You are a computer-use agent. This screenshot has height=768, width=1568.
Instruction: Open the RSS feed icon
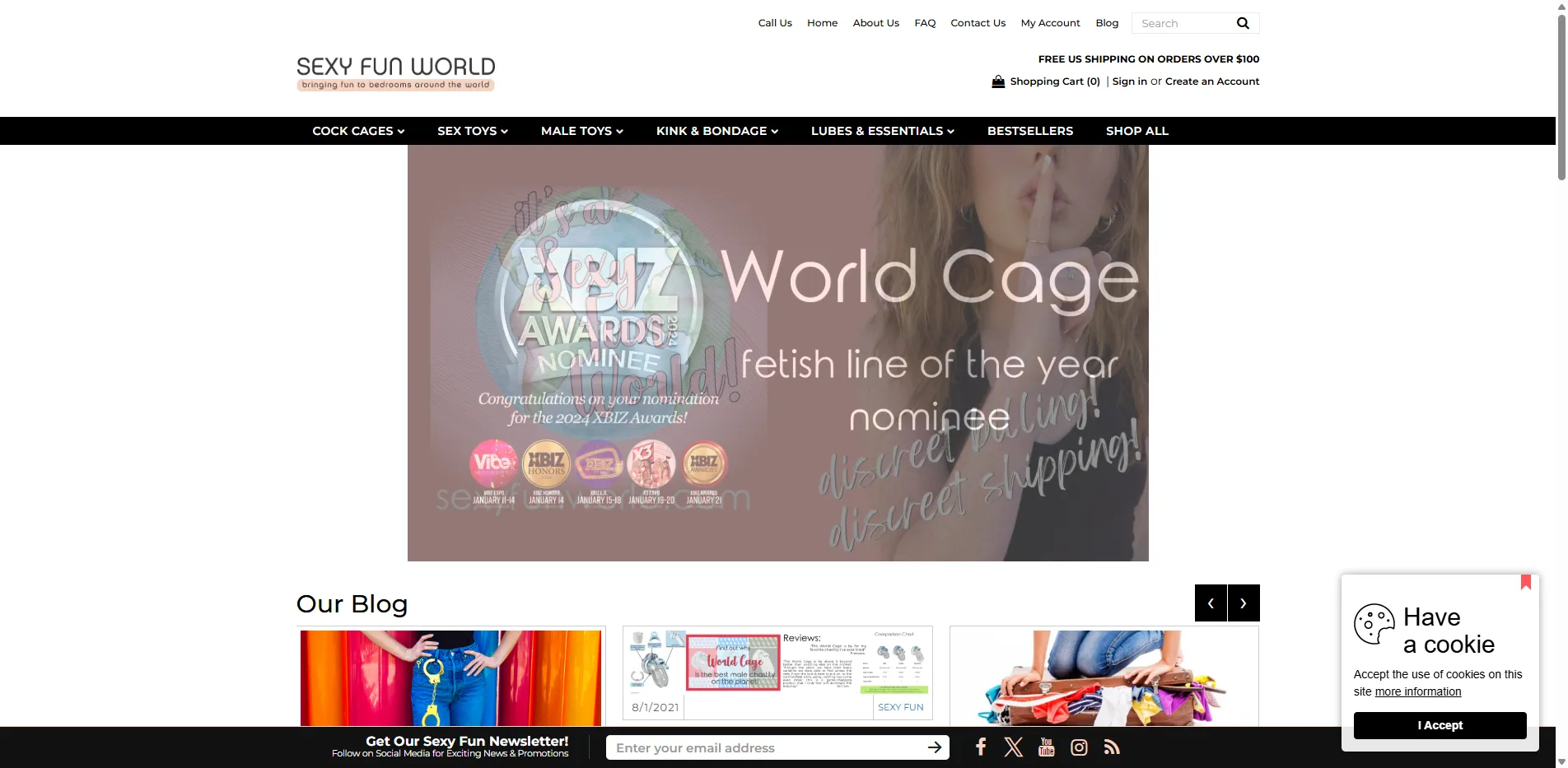point(1112,747)
